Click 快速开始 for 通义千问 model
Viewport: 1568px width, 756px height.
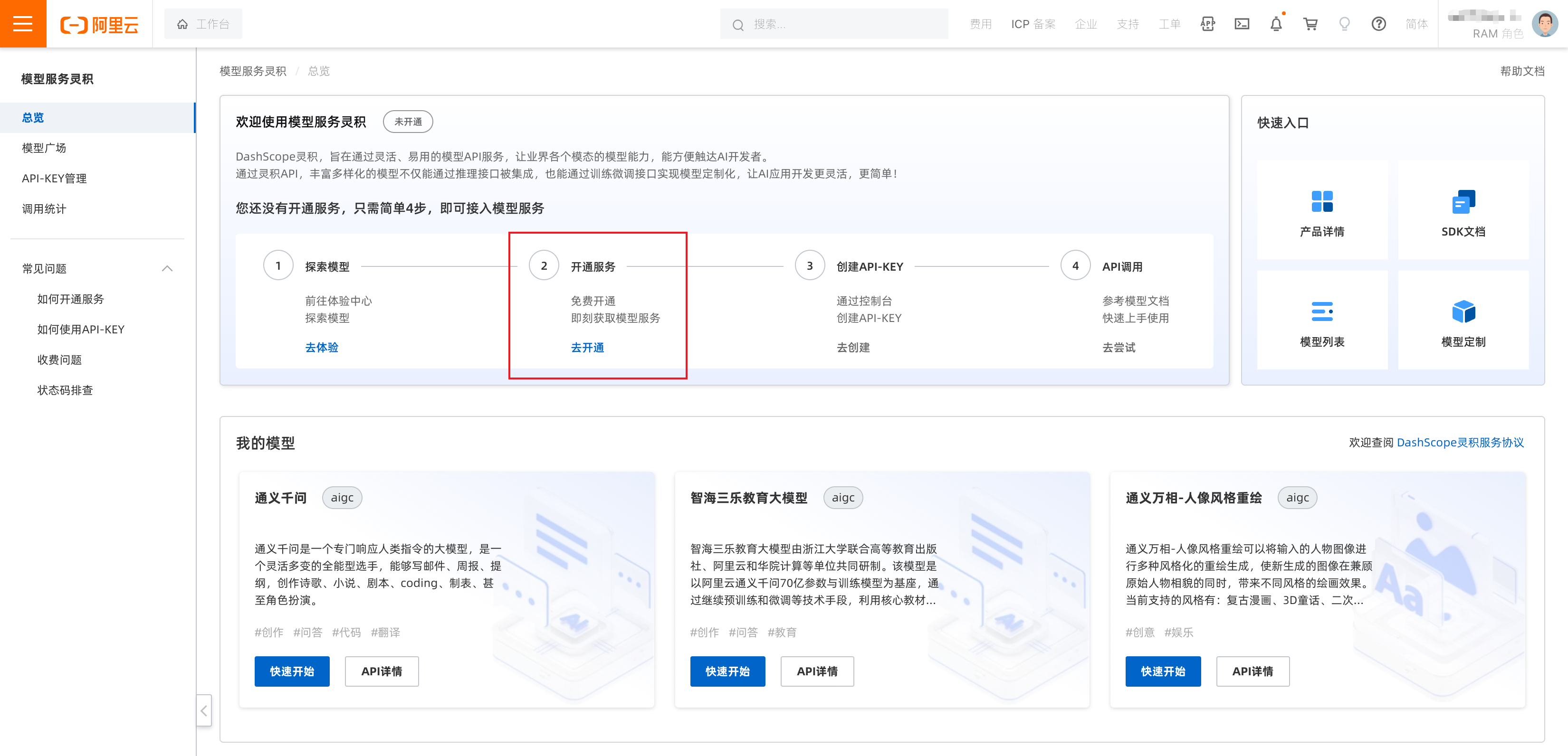point(292,671)
